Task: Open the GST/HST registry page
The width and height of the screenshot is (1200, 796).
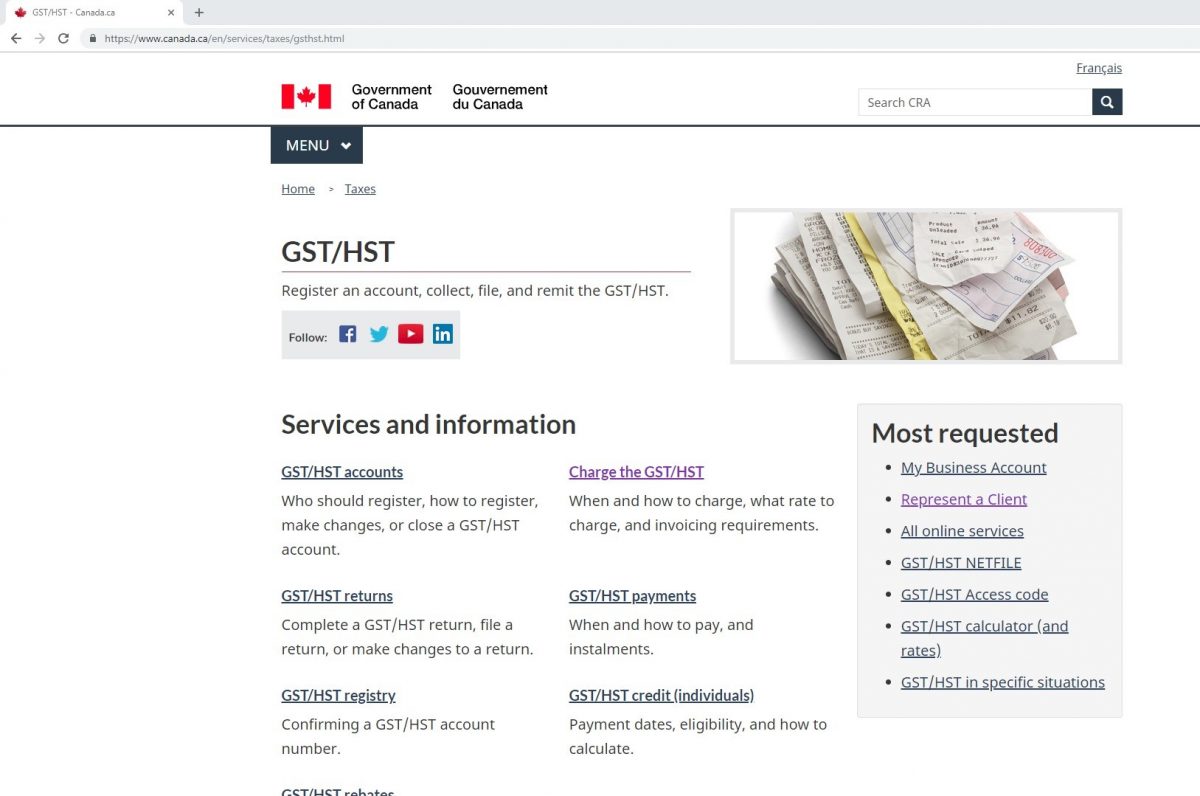Action: coord(338,695)
